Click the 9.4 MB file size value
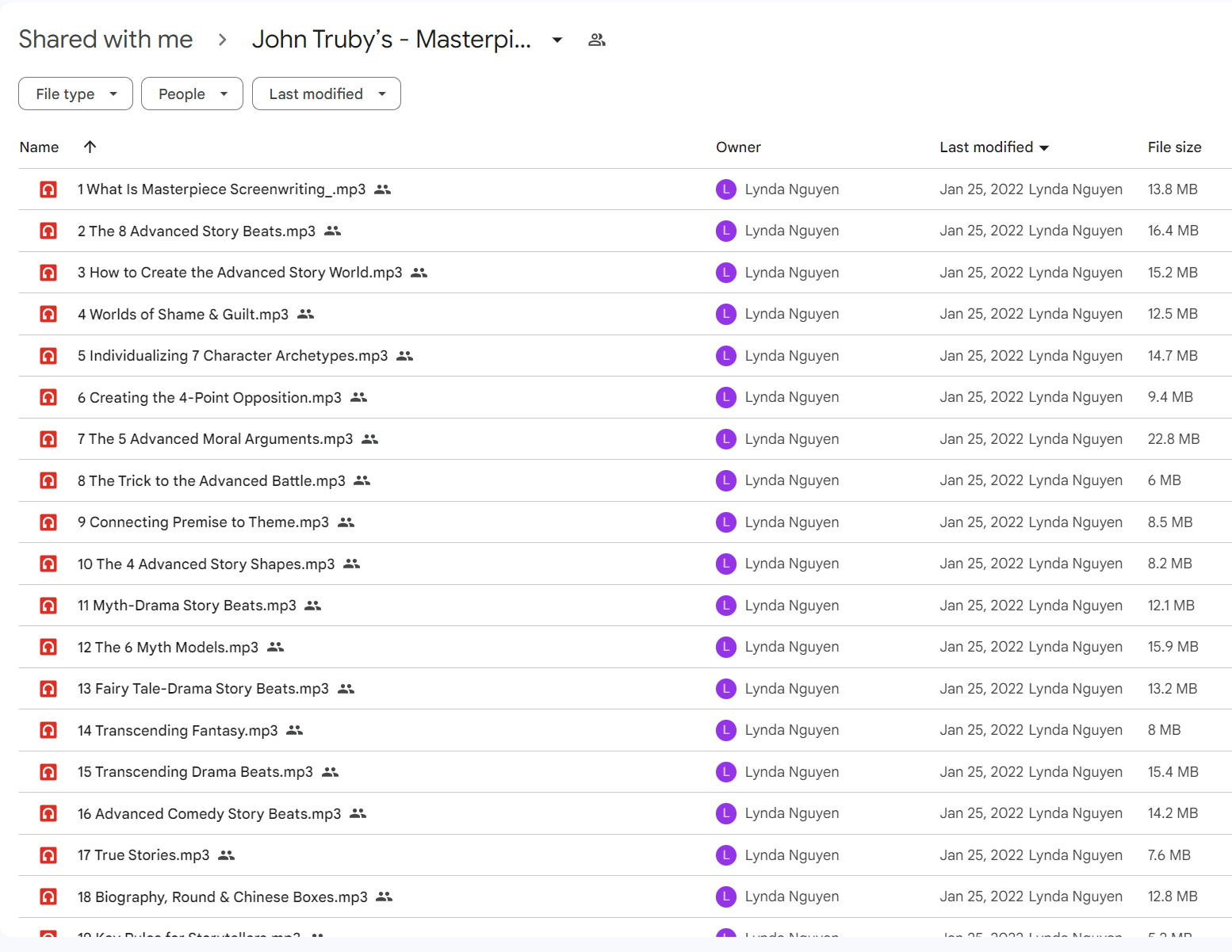This screenshot has width=1232, height=952. point(1170,397)
